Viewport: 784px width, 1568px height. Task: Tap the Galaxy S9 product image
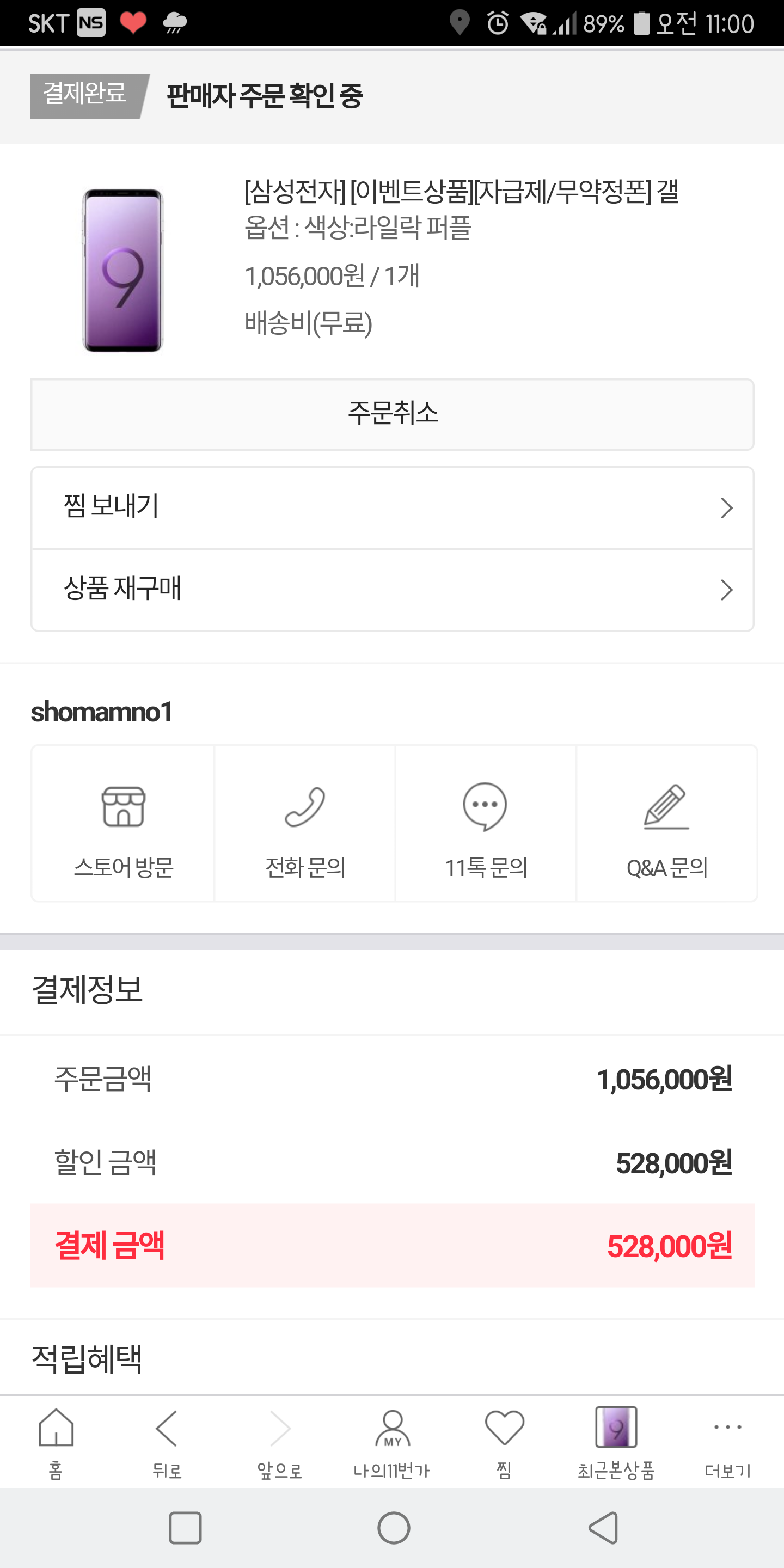123,270
